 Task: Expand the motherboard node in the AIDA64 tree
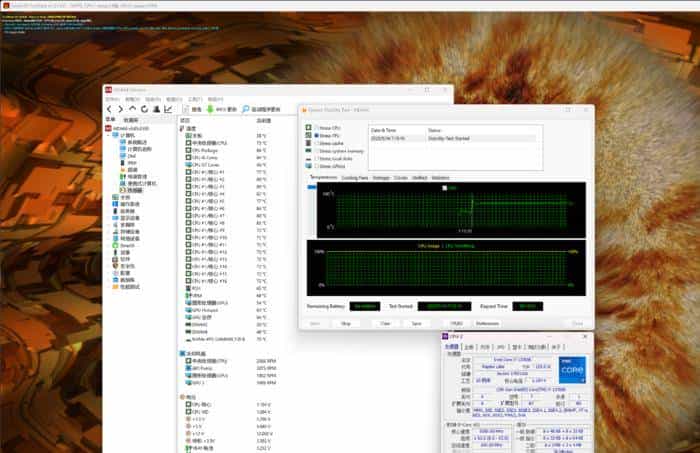point(110,198)
